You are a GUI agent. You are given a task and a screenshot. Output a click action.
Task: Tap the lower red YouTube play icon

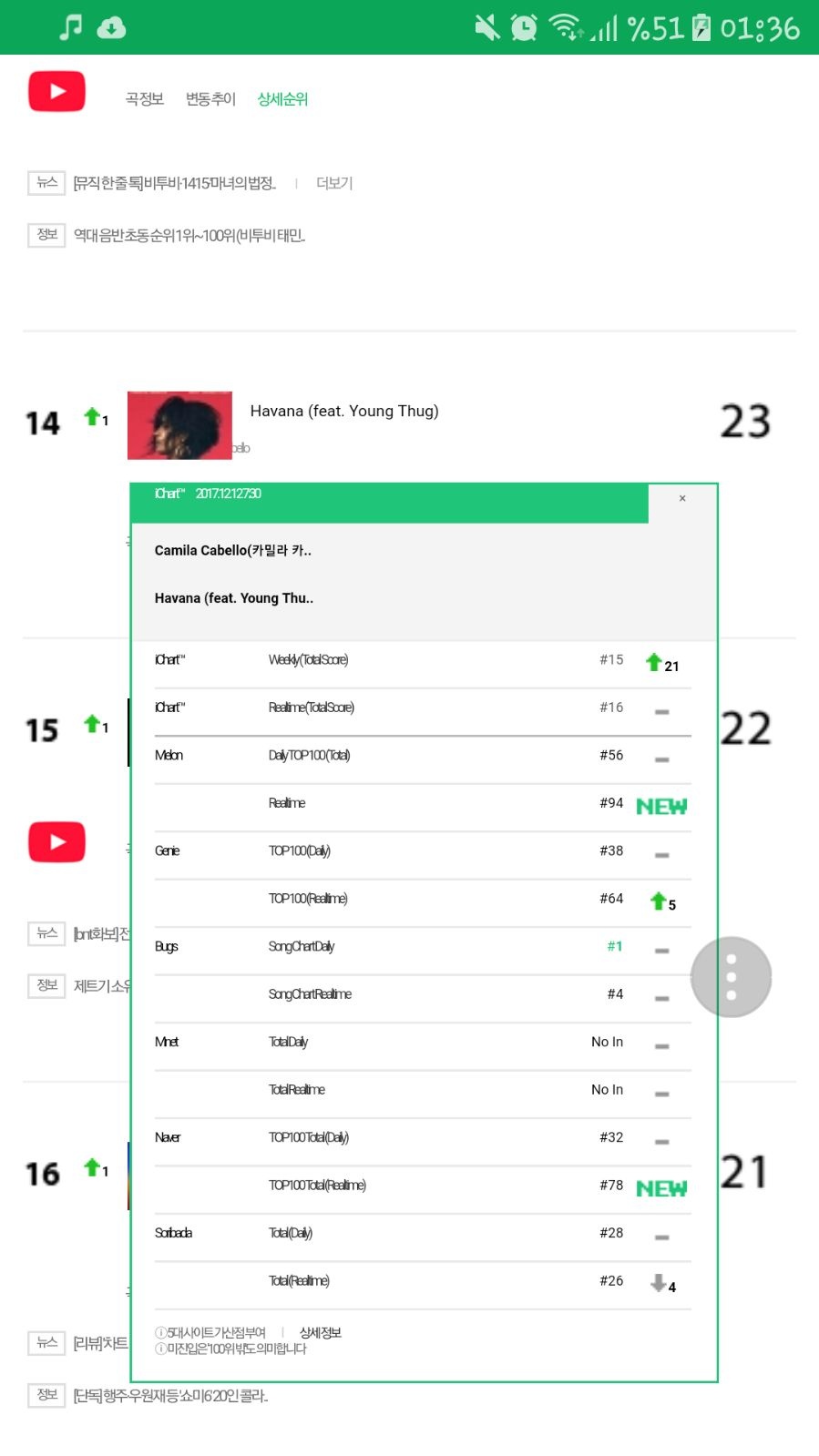point(56,842)
